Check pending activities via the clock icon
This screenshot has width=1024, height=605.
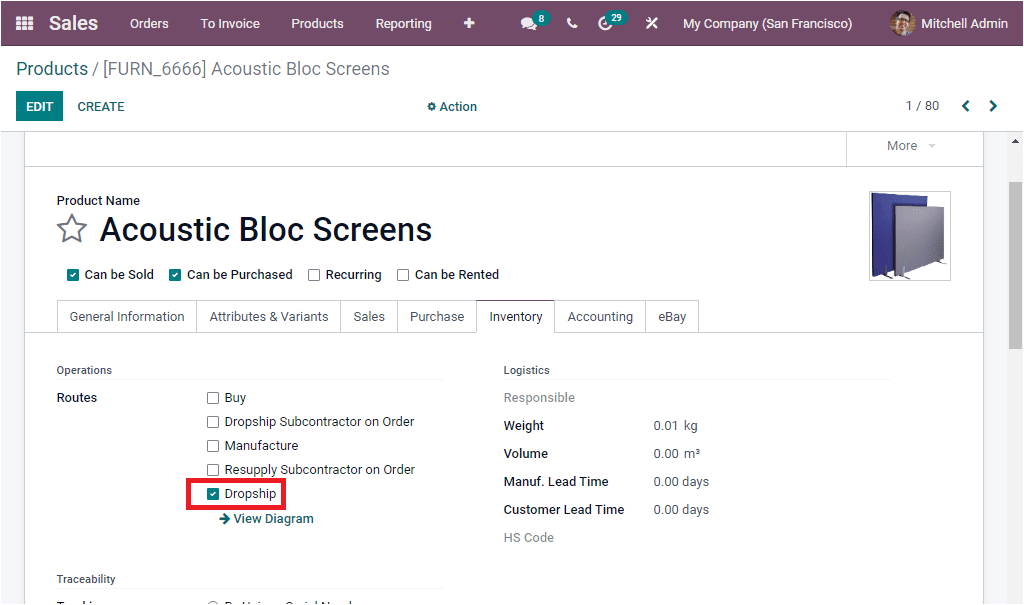click(x=605, y=23)
